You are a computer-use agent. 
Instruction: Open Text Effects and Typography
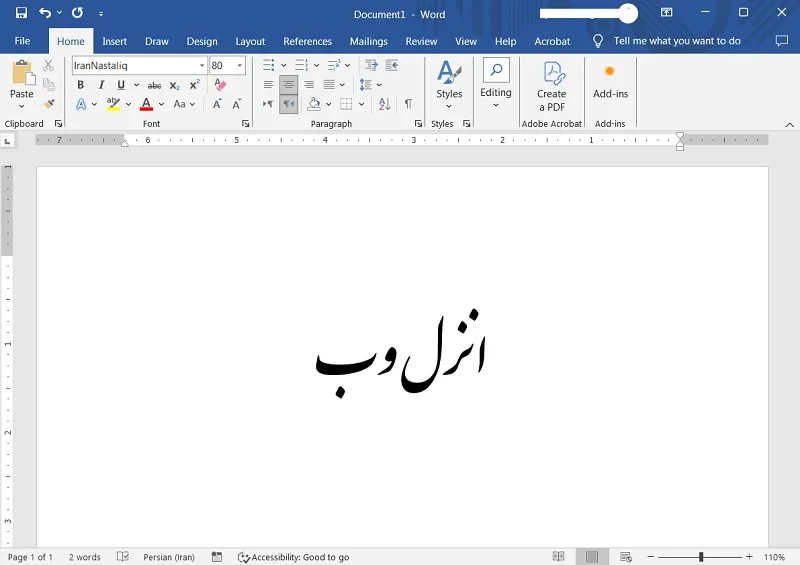[81, 104]
